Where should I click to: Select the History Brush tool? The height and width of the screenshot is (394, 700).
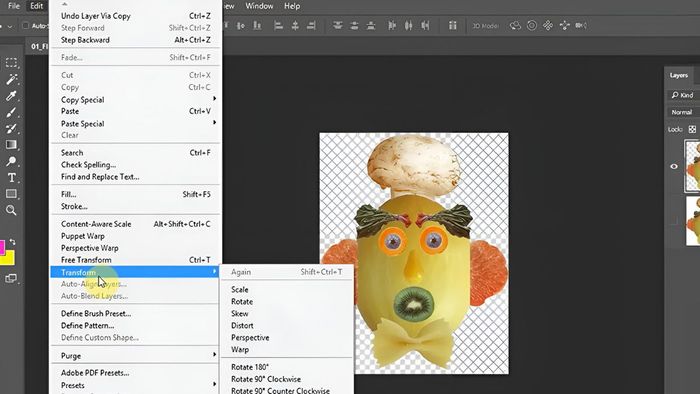11,129
